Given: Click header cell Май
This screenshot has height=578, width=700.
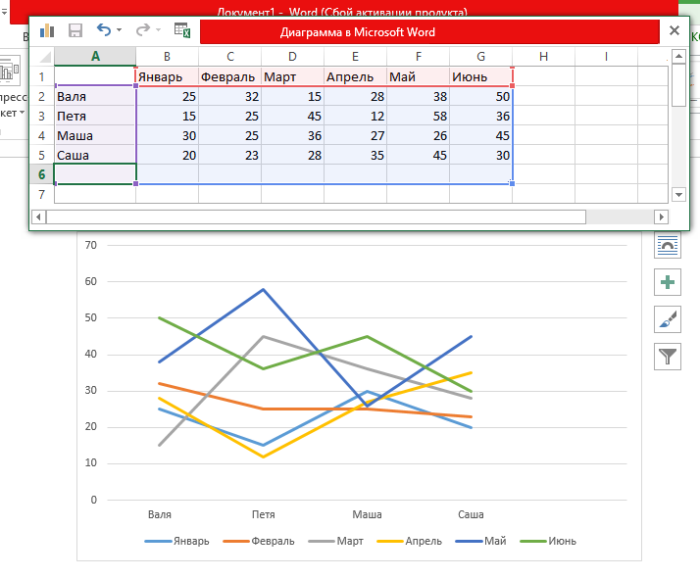Looking at the screenshot, I should (x=418, y=77).
